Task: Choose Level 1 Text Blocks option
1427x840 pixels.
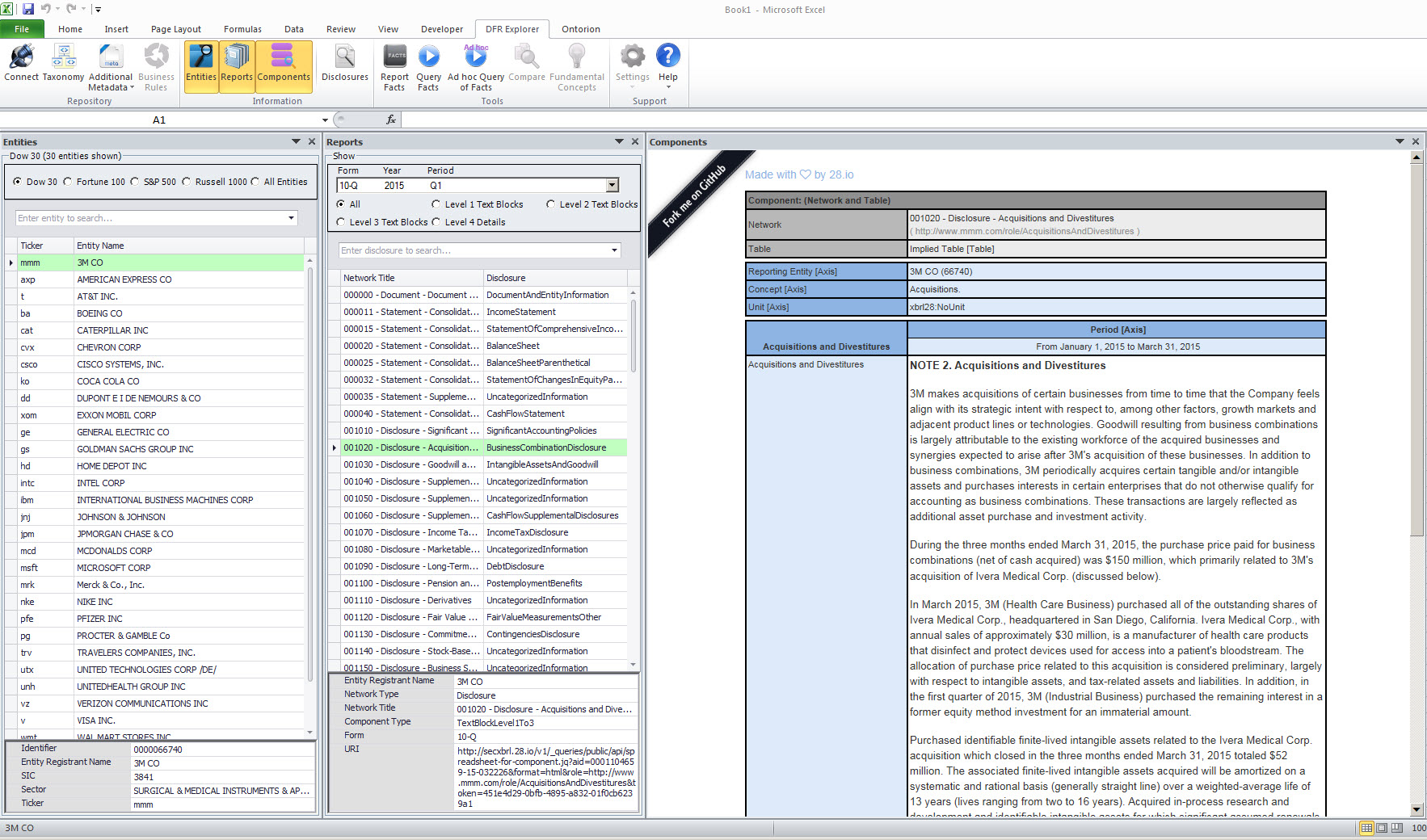Action: pos(436,204)
